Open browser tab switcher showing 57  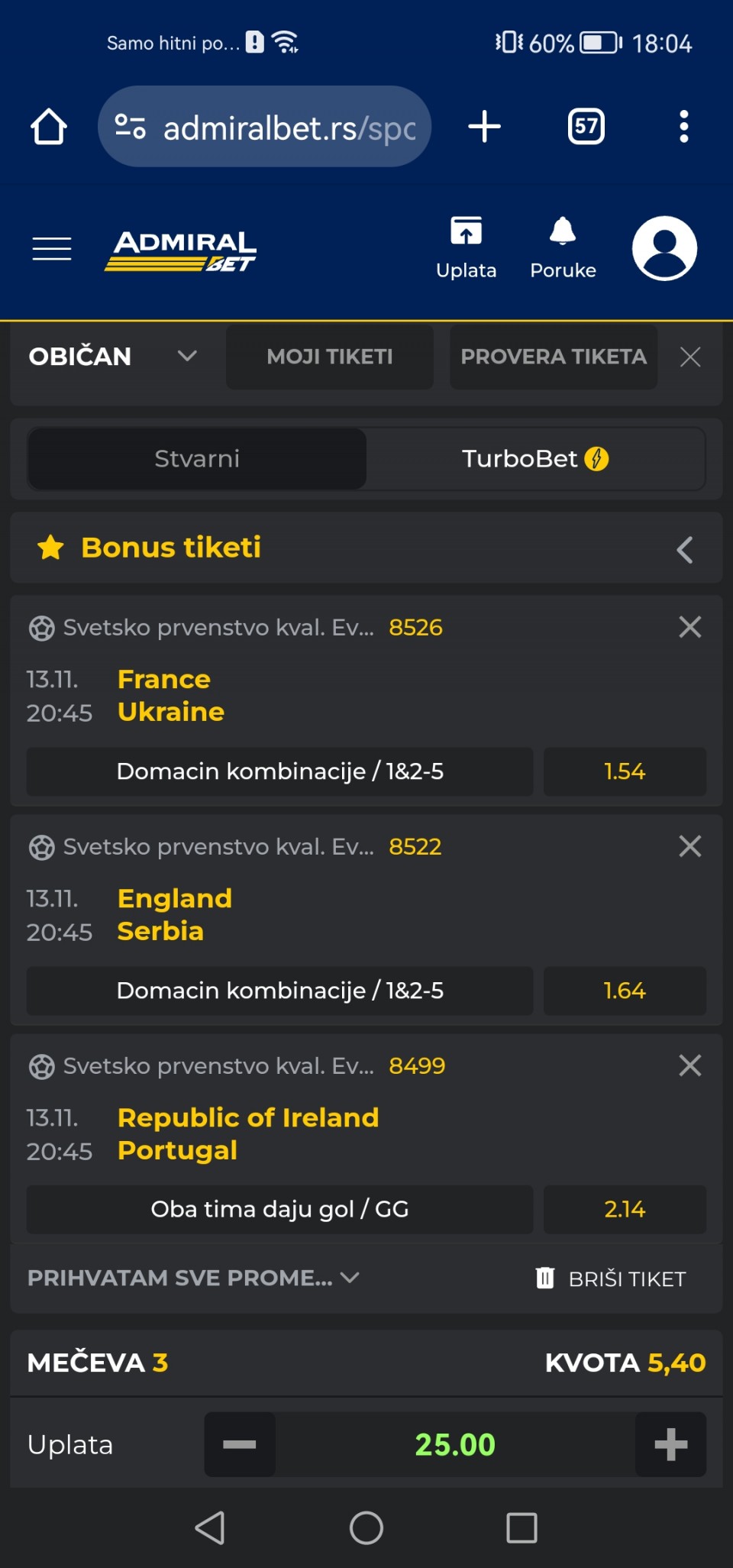coord(586,127)
